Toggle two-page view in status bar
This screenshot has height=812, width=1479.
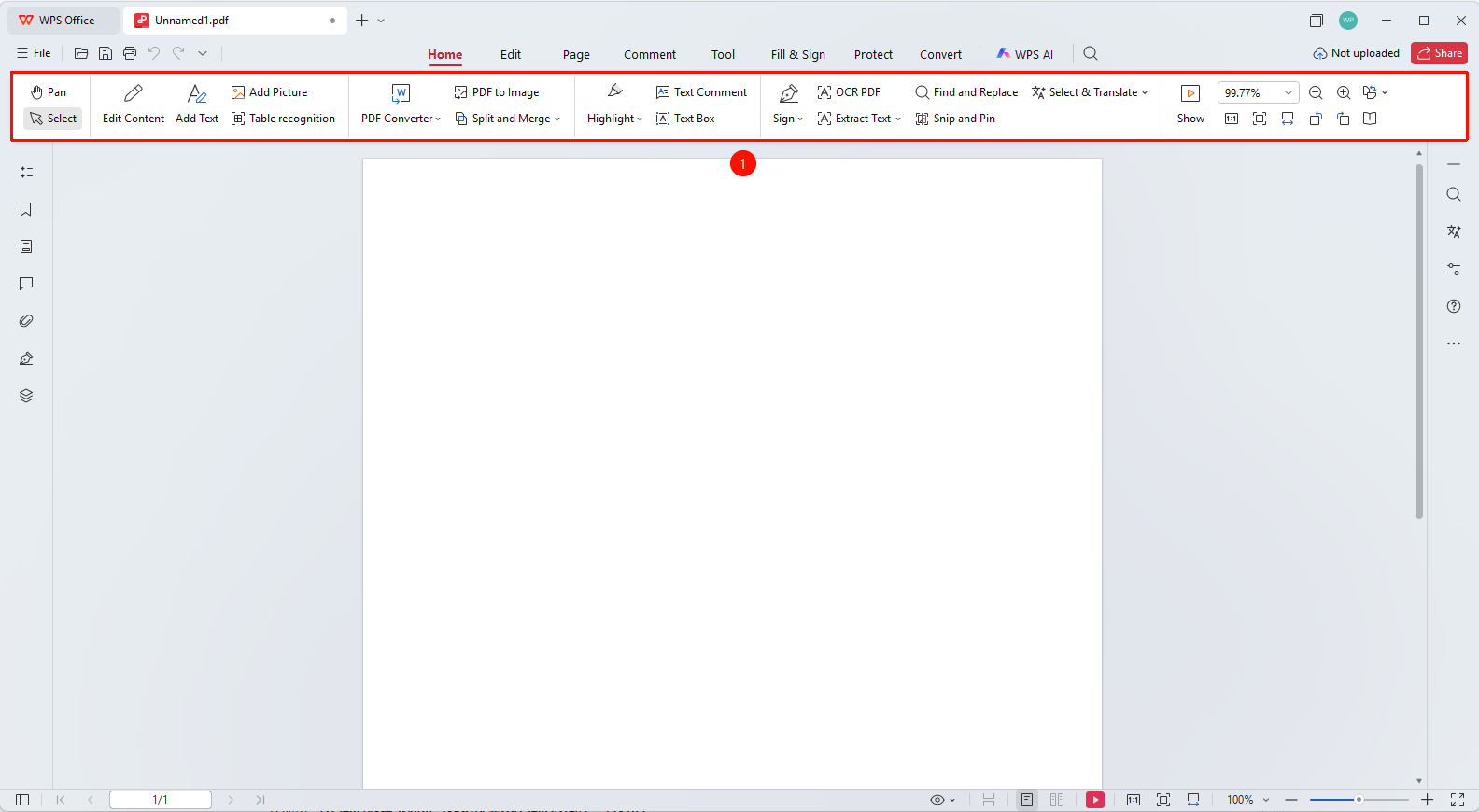(1057, 800)
